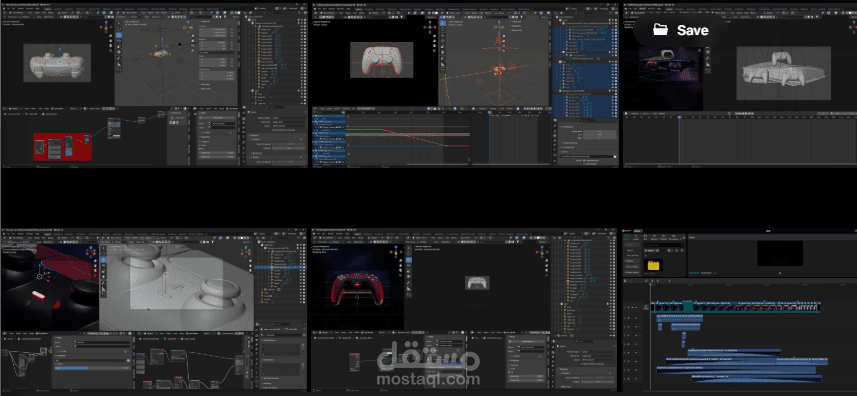
Task: Select the Annotate tool in top-right Blender window
Action: coord(708,58)
